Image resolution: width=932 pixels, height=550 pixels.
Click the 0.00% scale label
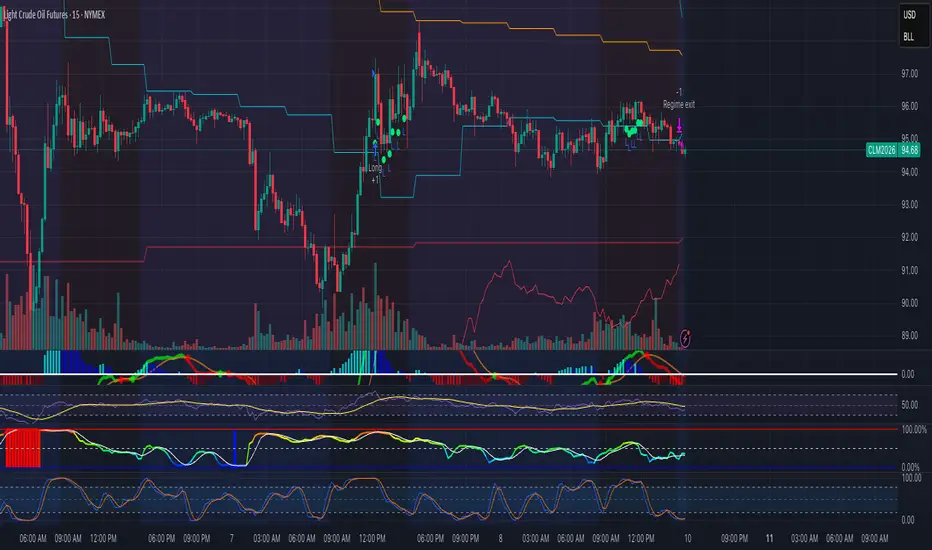pyautogui.click(x=910, y=467)
